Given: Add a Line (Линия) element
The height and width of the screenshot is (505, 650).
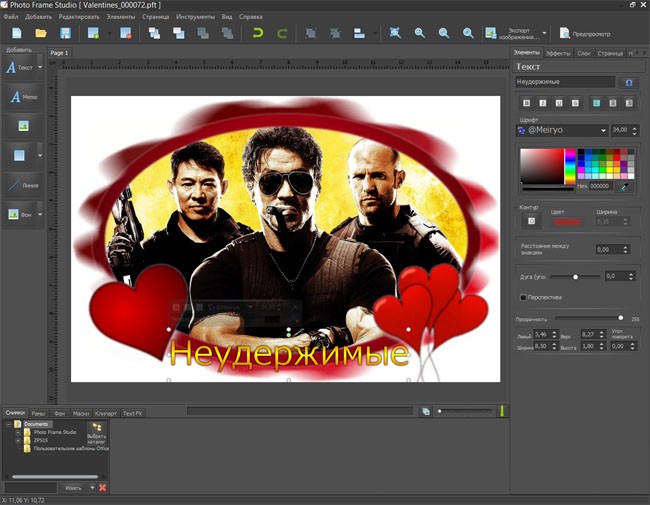Looking at the screenshot, I should [23, 185].
